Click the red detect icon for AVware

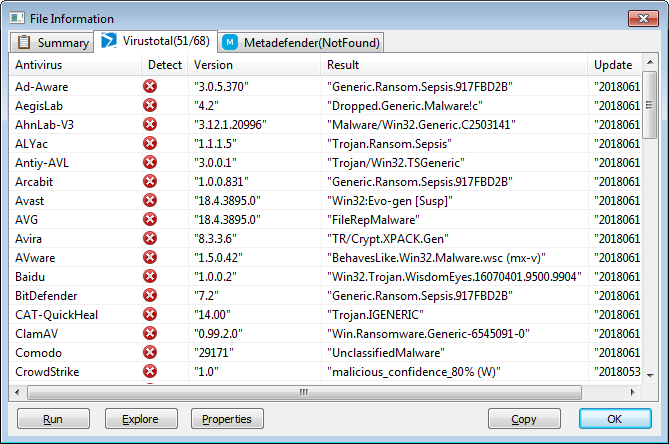click(x=150, y=257)
